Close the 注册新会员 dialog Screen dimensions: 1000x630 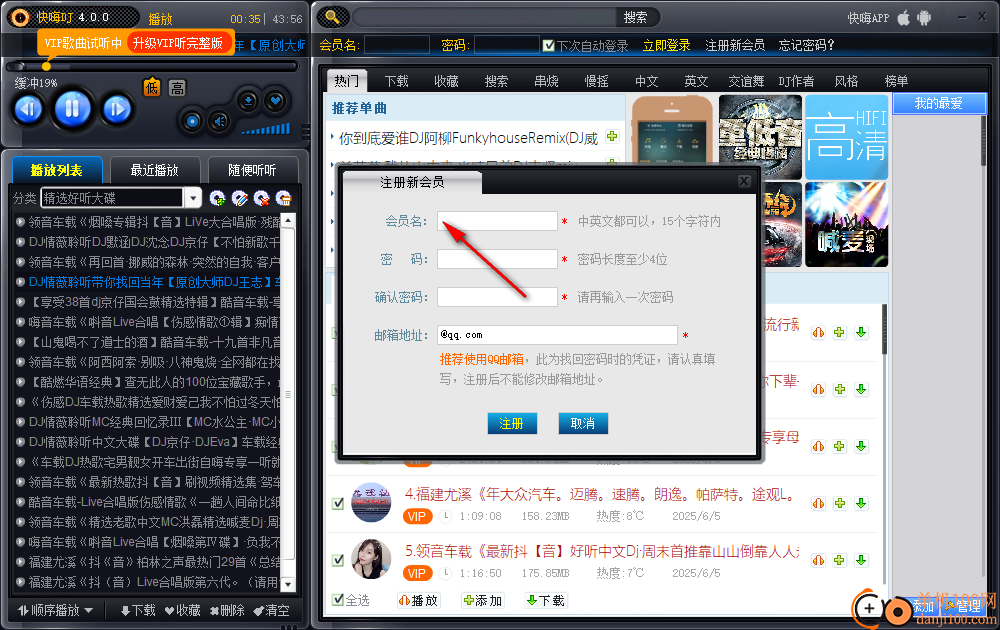coord(744,181)
